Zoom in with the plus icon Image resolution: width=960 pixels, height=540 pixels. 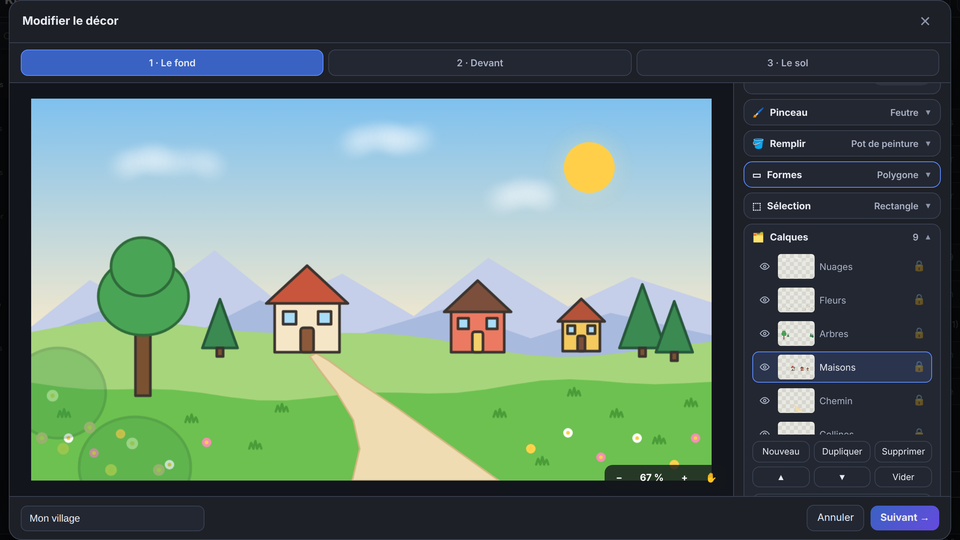(x=684, y=478)
